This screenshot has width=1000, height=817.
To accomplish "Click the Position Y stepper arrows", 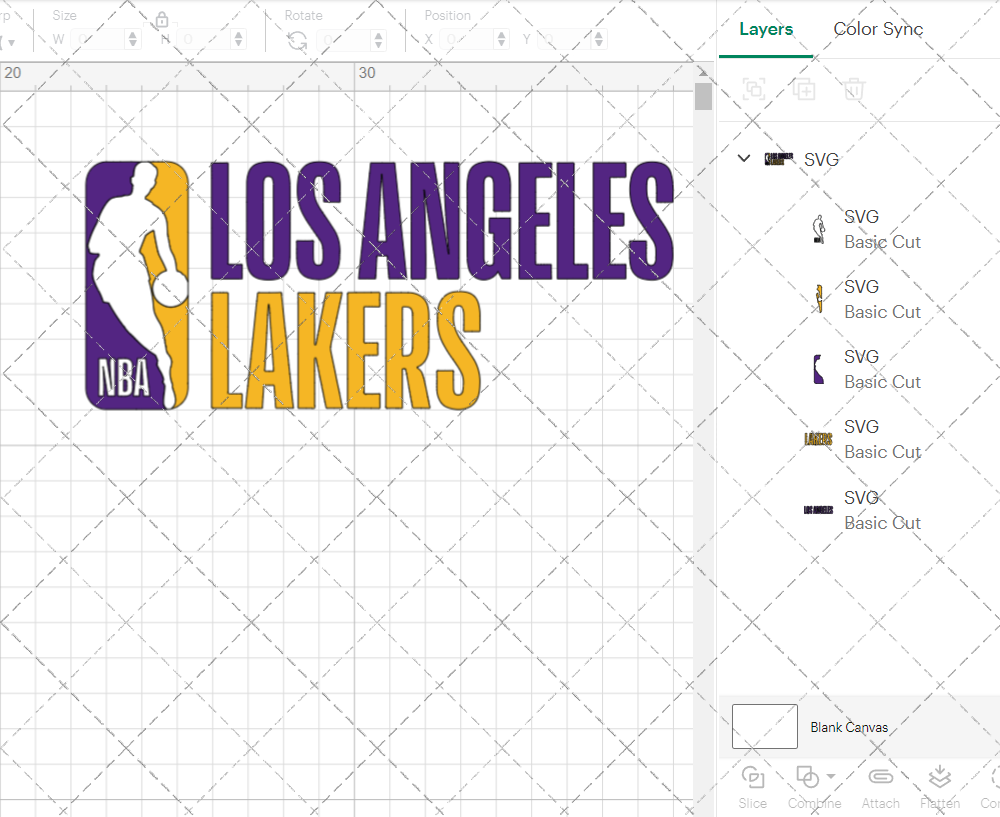I will pyautogui.click(x=599, y=40).
